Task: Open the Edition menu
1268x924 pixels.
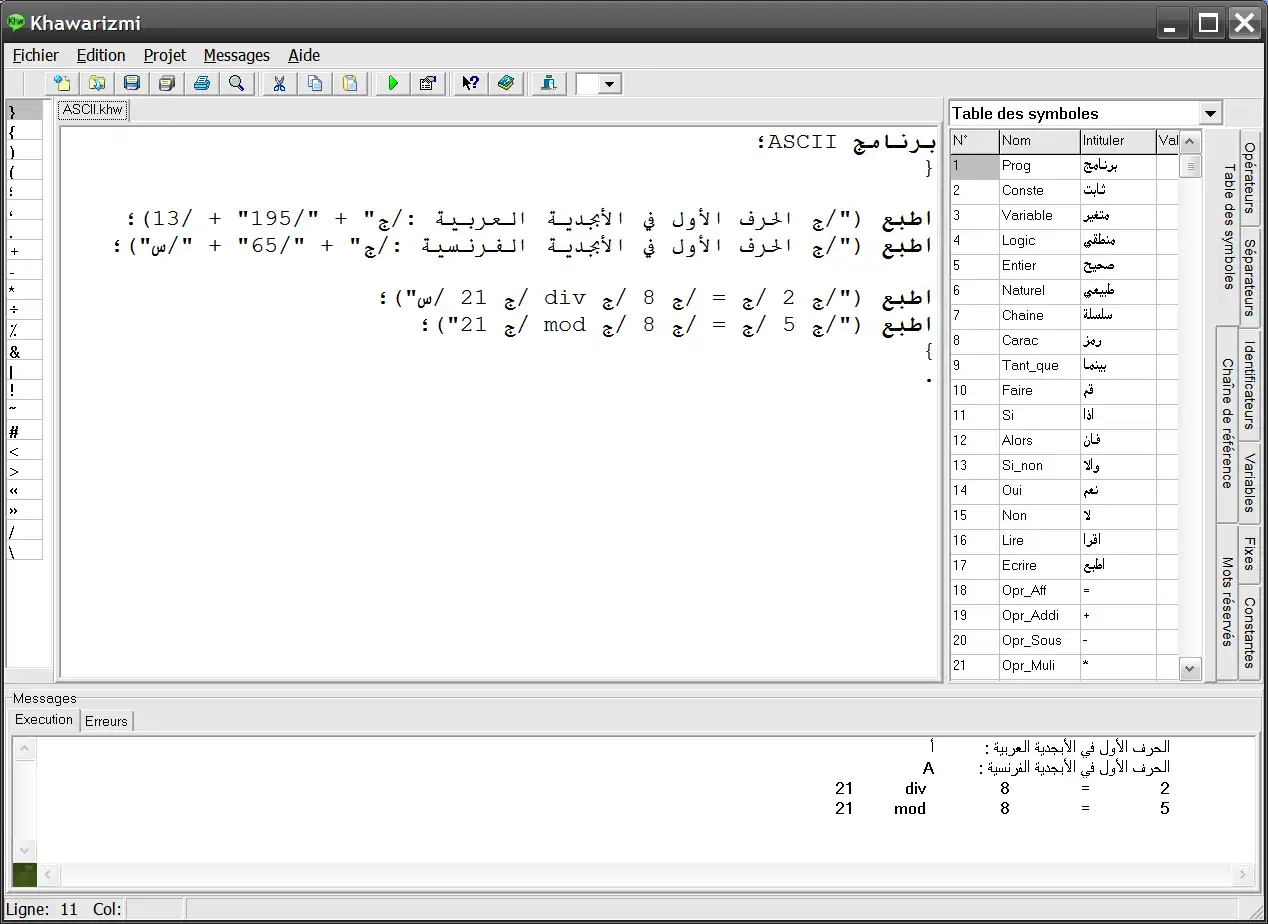Action: pos(101,55)
